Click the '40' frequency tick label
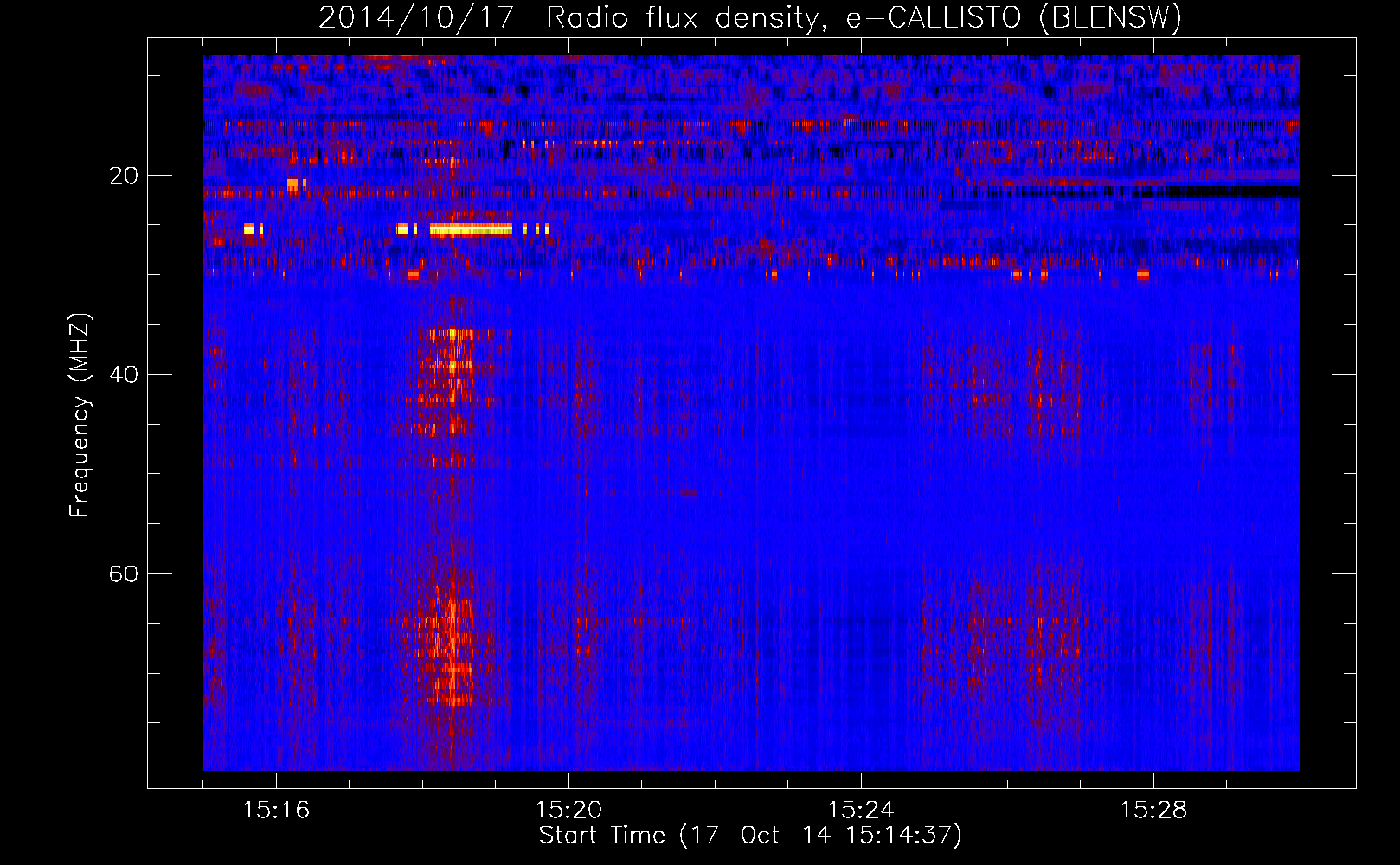Image resolution: width=1400 pixels, height=865 pixels. point(124,375)
